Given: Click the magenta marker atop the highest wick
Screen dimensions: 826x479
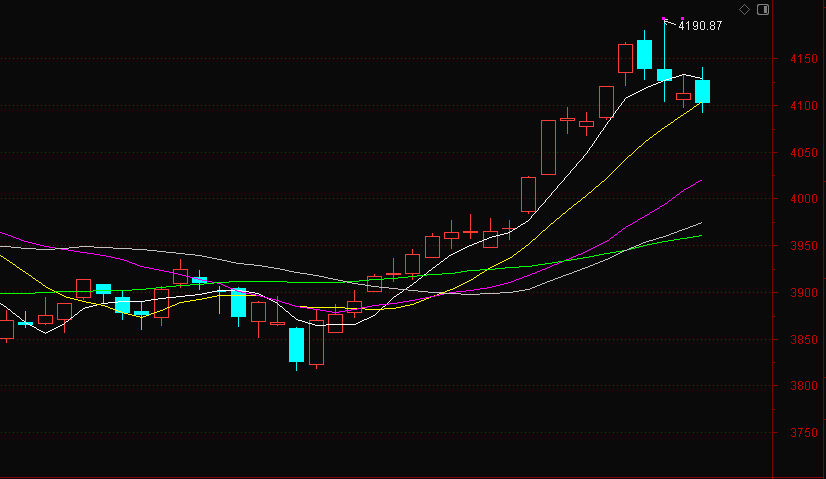Looking at the screenshot, I should tap(665, 19).
